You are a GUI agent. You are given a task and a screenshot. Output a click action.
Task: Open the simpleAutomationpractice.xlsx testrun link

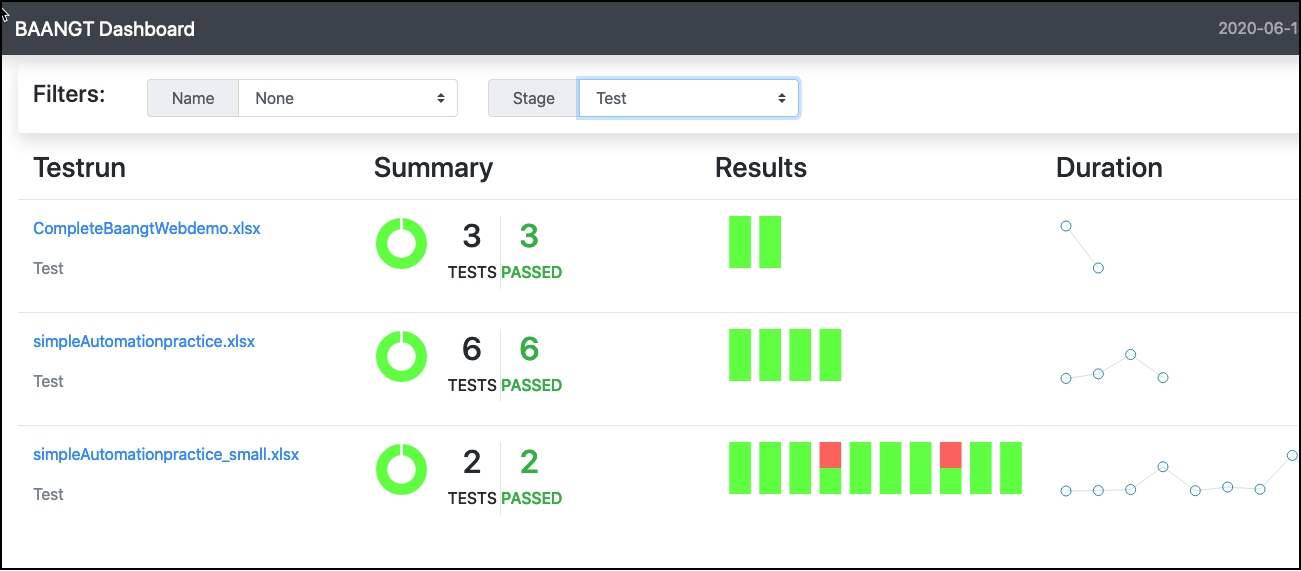coord(144,341)
